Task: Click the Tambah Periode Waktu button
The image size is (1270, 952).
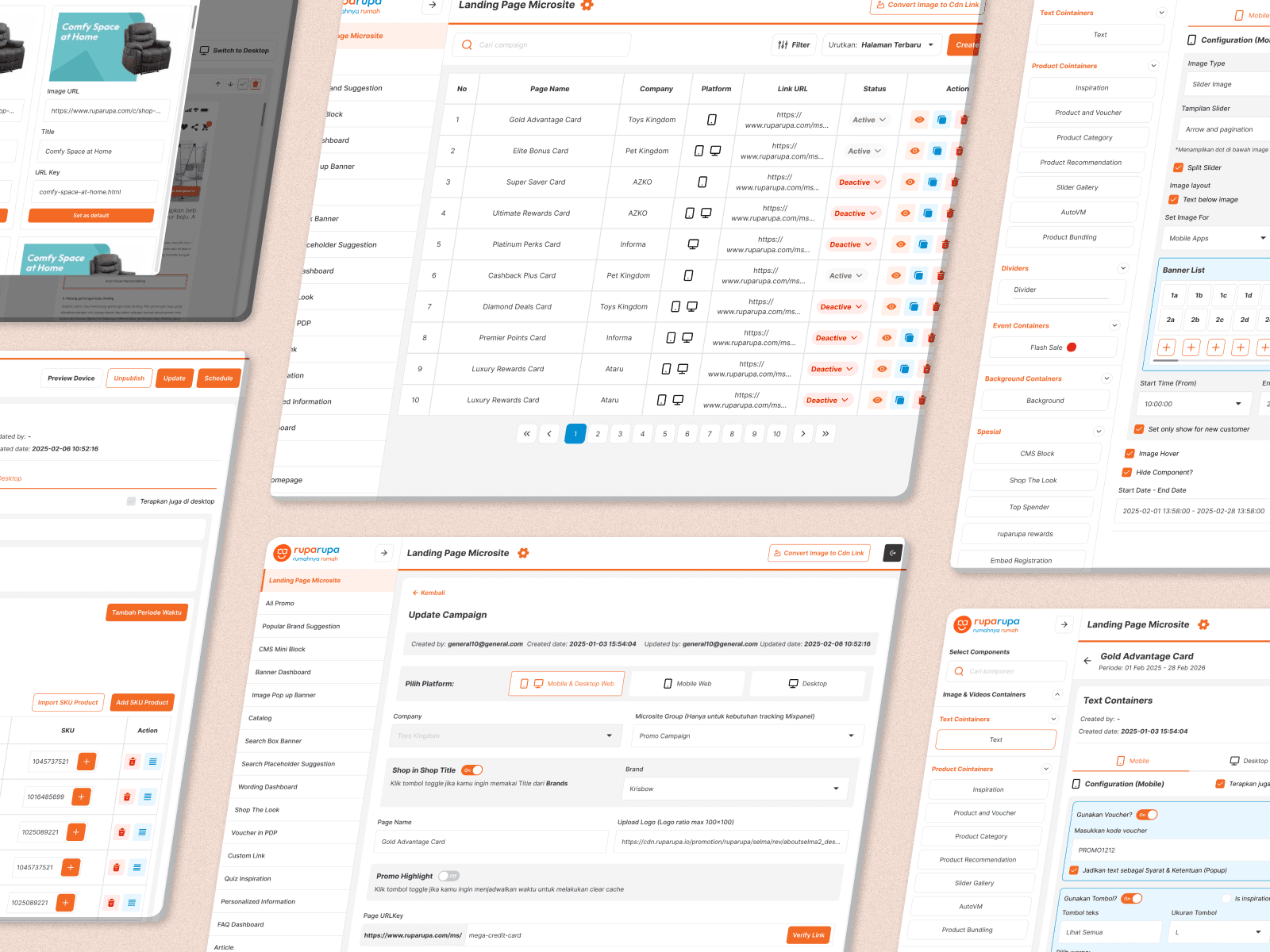Action: click(147, 612)
